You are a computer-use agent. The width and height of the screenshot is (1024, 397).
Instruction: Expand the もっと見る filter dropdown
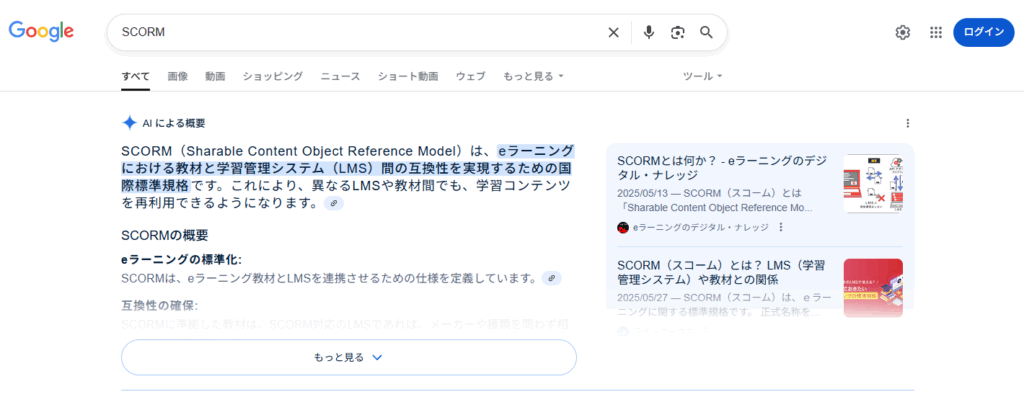point(533,76)
